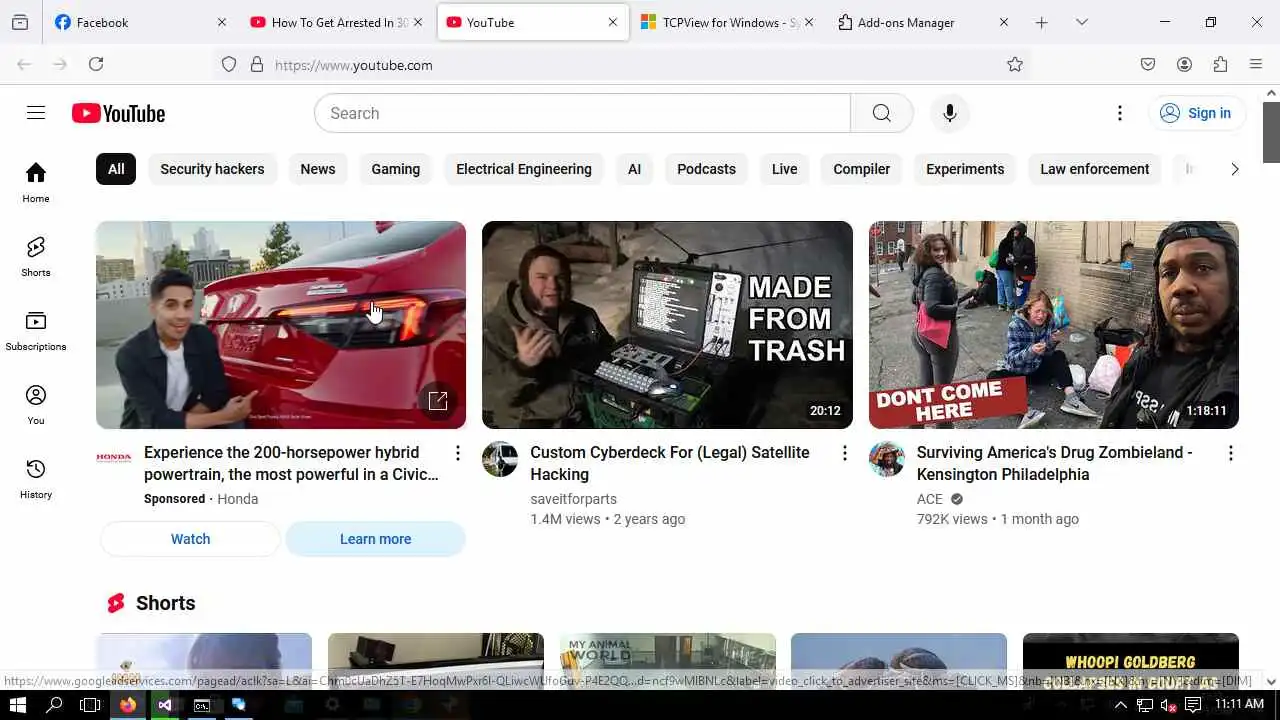This screenshot has width=1280, height=720.
Task: Open the Firefox application menu
Action: pyautogui.click(x=1256, y=64)
